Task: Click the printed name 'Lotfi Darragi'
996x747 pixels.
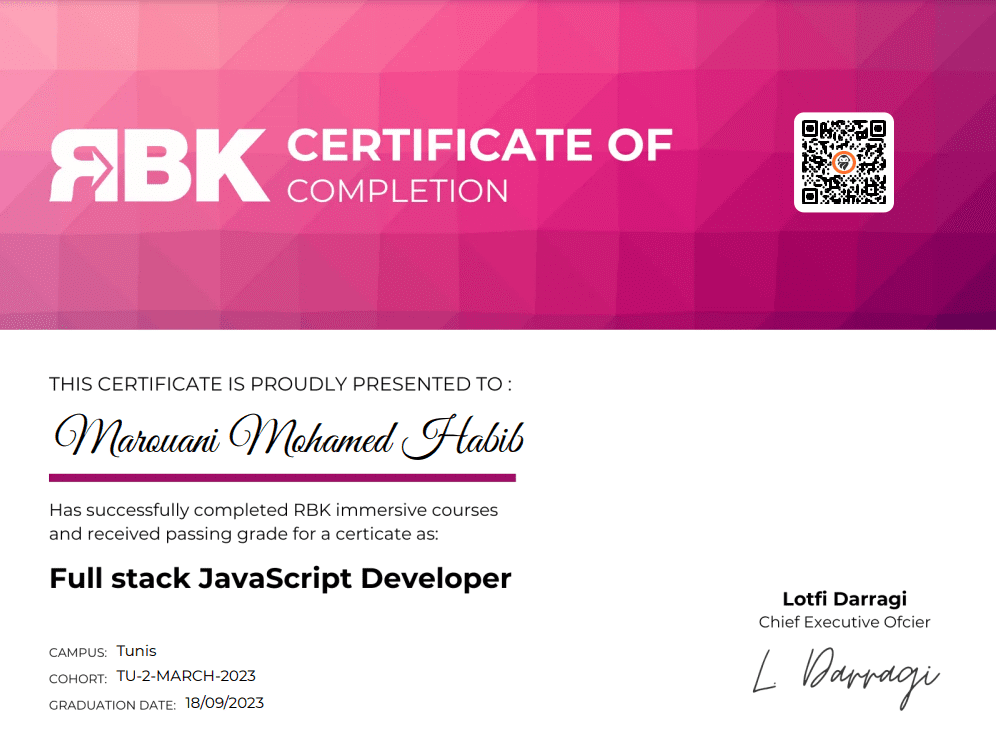Action: (845, 599)
